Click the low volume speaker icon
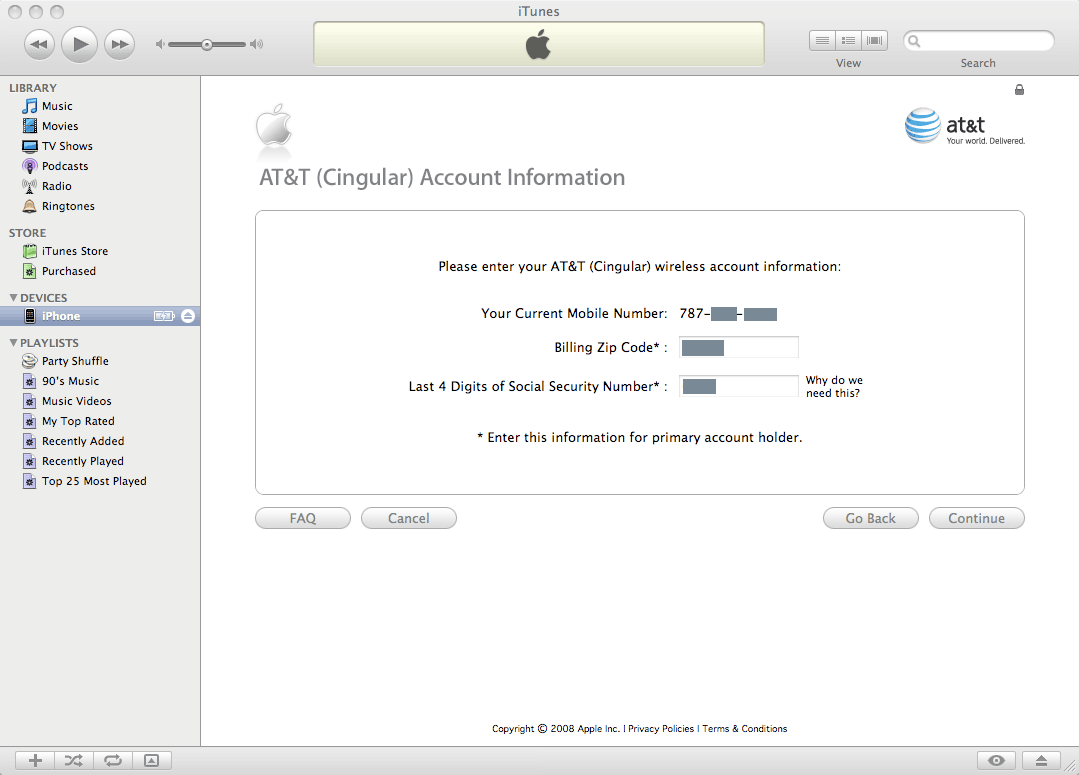 [x=160, y=45]
